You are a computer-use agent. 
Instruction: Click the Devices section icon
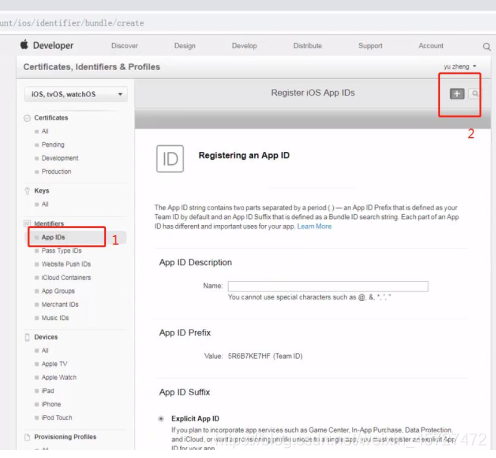[27, 337]
